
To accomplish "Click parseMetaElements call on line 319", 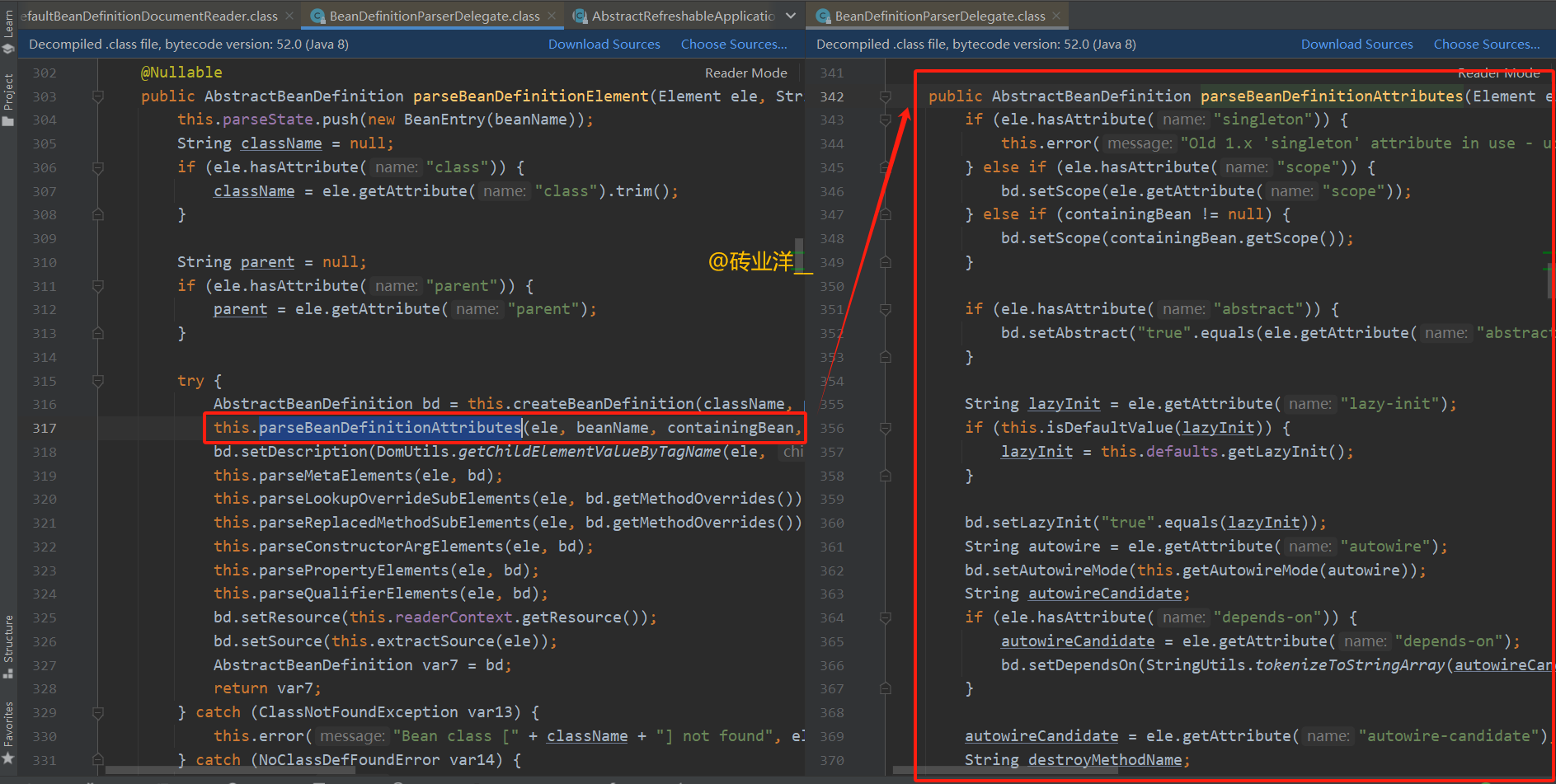I will coord(336,476).
